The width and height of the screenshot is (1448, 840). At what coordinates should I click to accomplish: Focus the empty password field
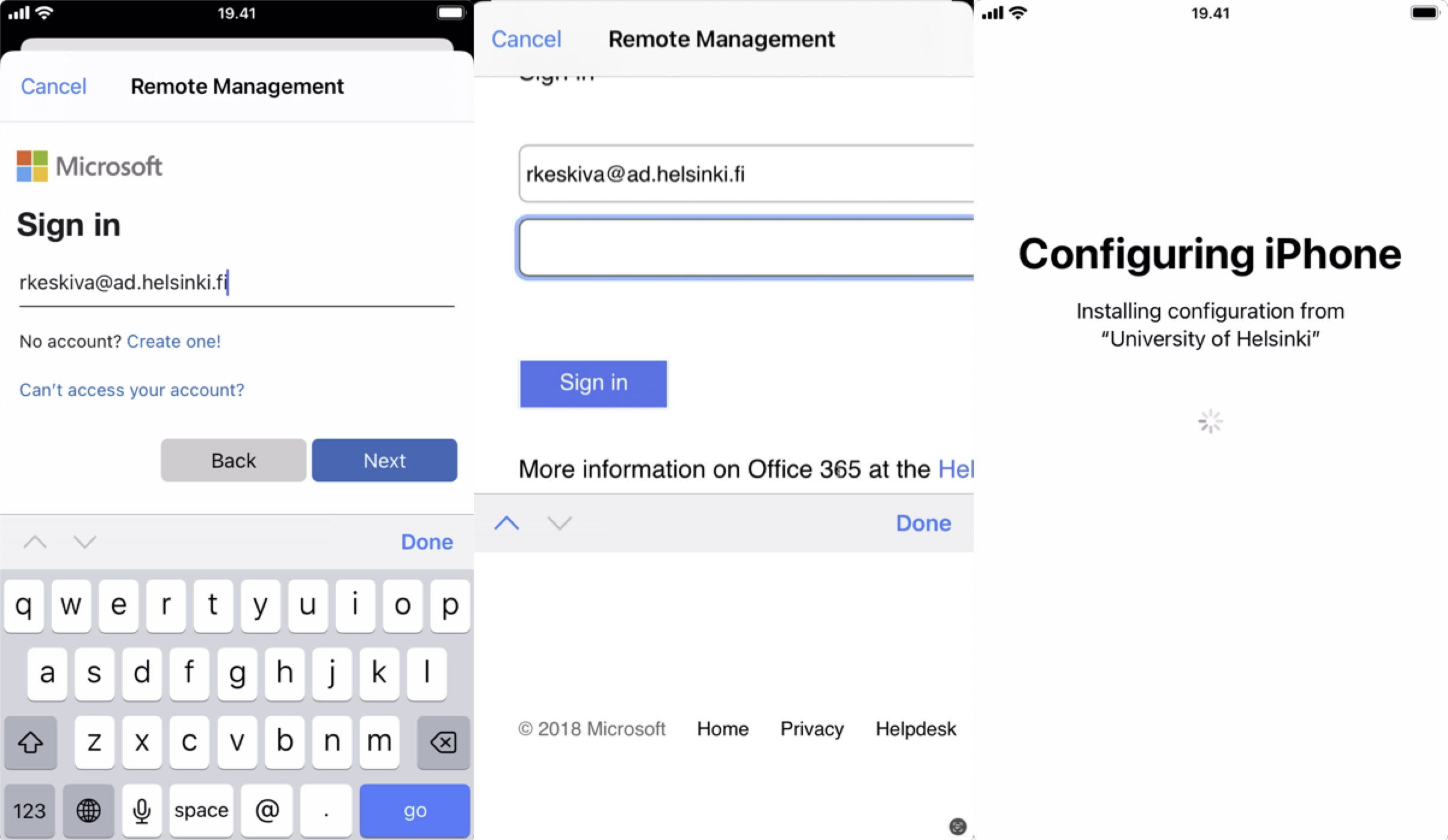[746, 248]
